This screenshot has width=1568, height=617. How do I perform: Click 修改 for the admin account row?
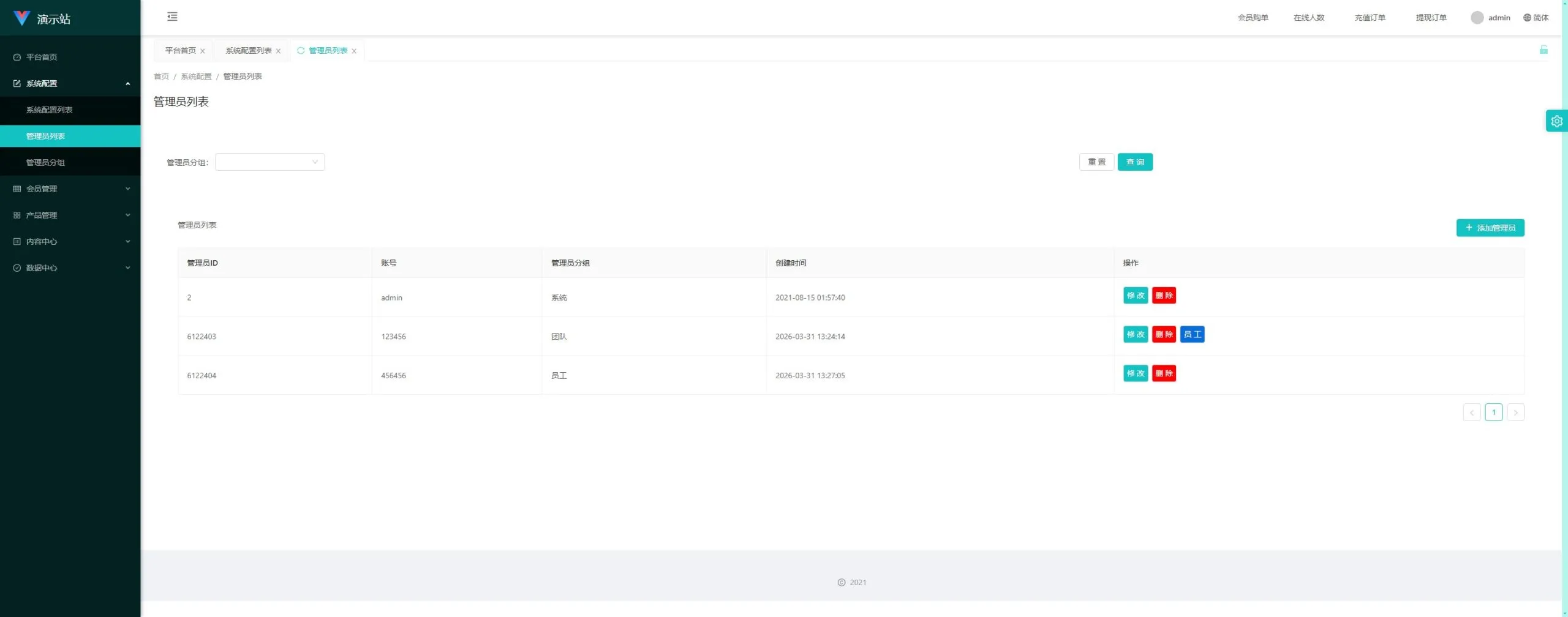[1136, 296]
